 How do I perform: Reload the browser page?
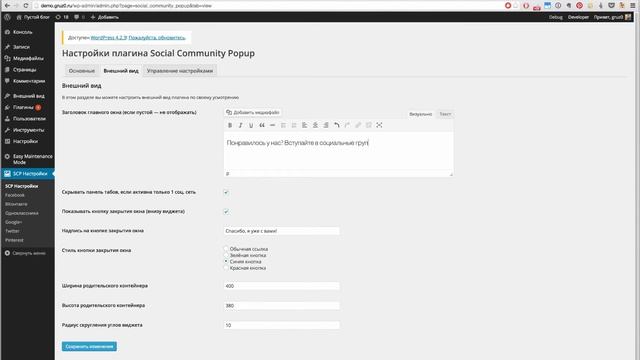click(26, 5)
